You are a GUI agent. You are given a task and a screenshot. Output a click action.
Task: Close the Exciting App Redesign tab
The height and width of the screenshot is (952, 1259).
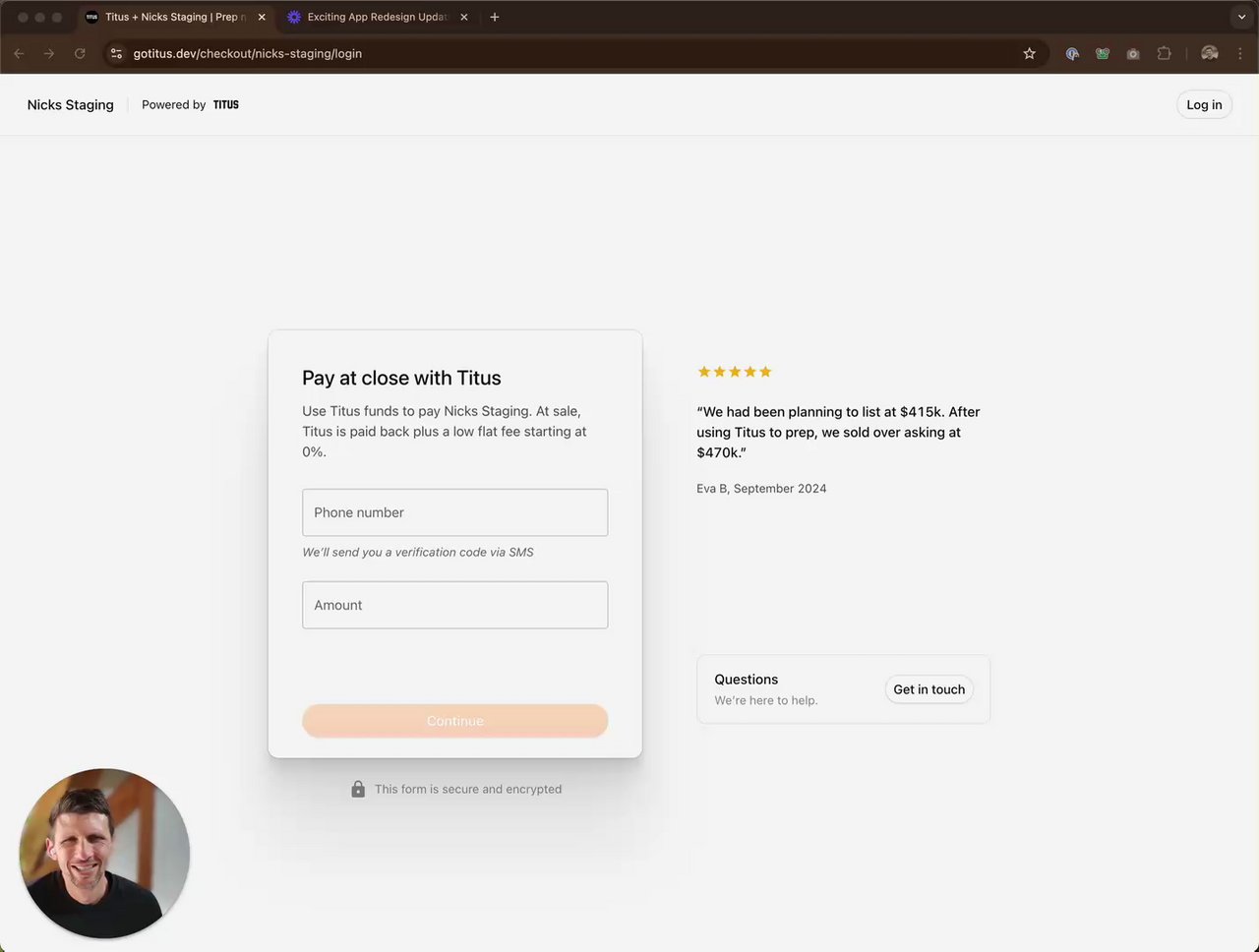click(x=464, y=17)
